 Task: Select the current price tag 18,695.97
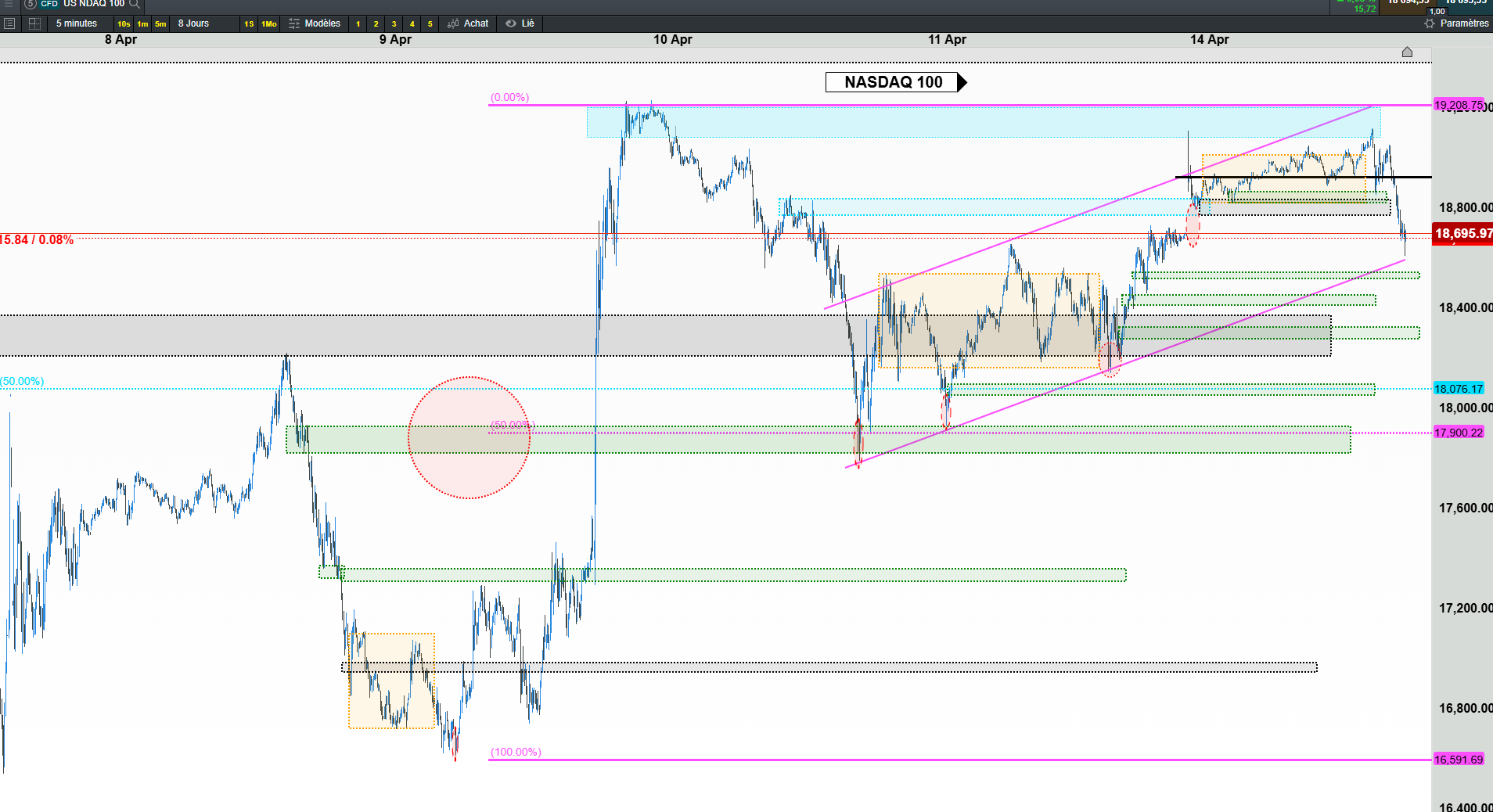tap(1462, 233)
